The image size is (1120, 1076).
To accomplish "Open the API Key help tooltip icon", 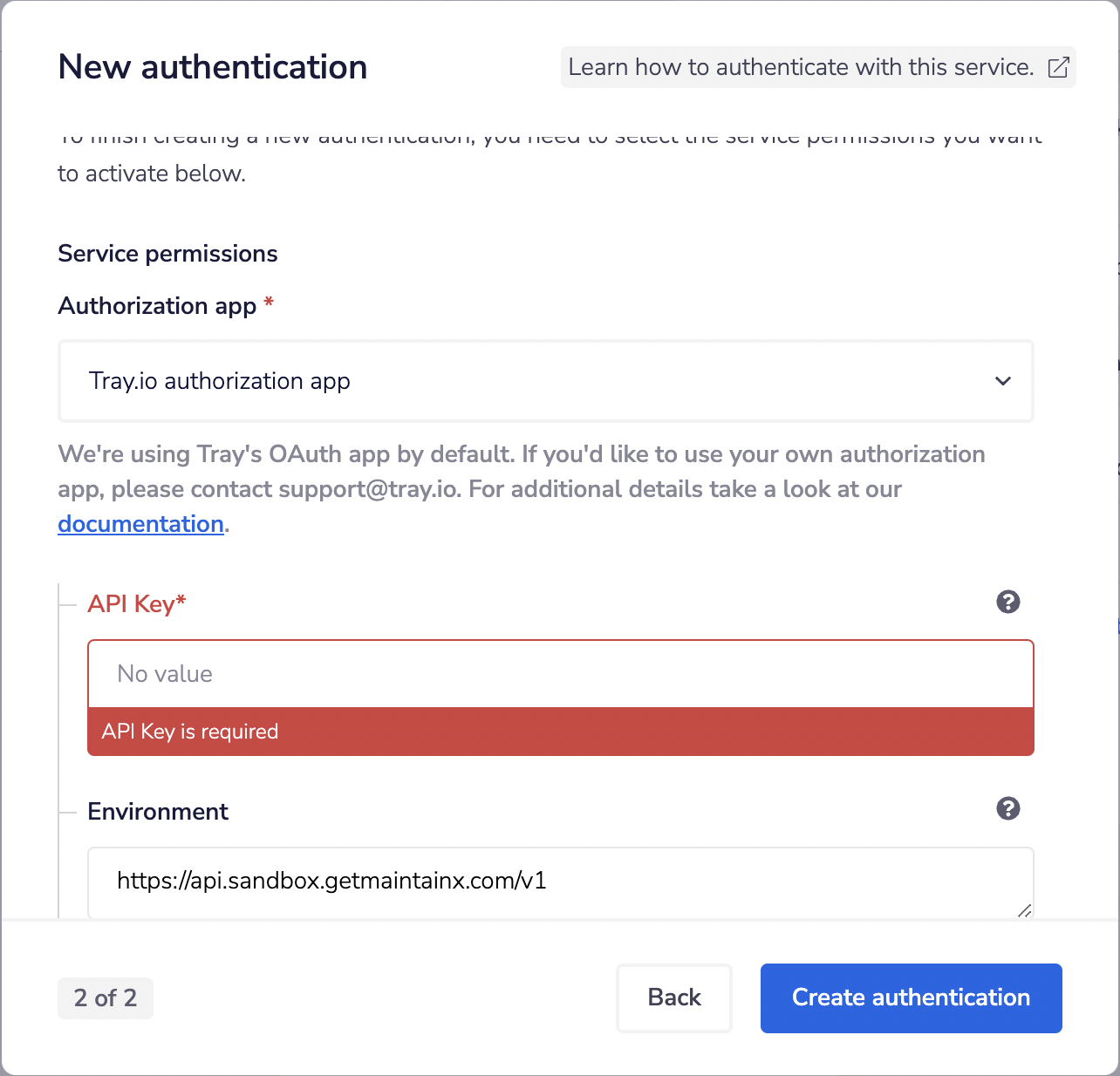I will click(x=1008, y=602).
